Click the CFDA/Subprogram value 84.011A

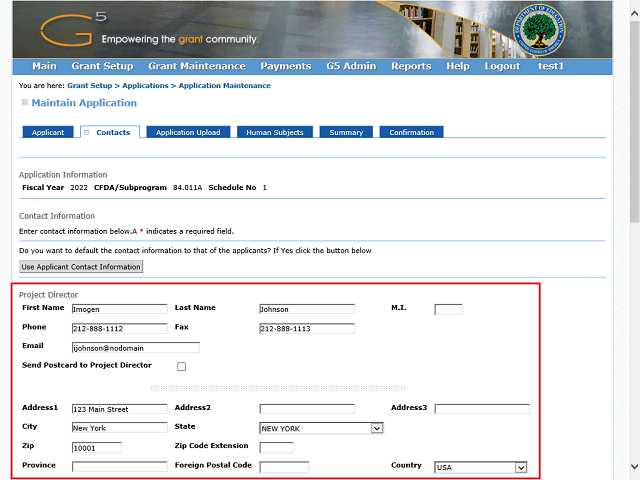pyautogui.click(x=187, y=187)
